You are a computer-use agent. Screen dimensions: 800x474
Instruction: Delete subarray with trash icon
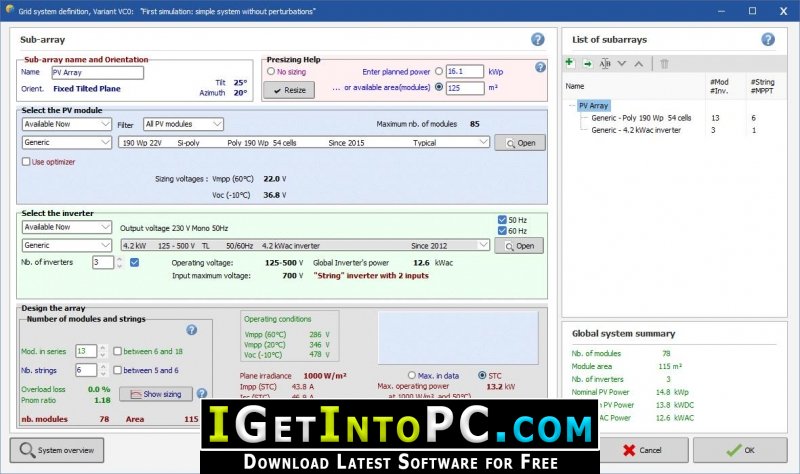pos(664,64)
